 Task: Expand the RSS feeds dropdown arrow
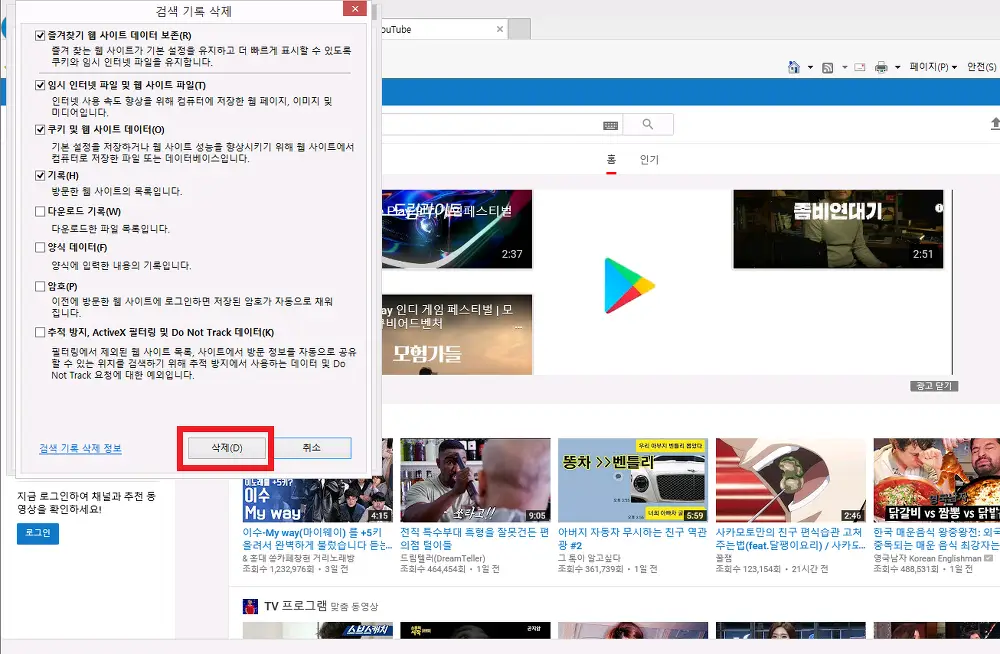(x=844, y=67)
